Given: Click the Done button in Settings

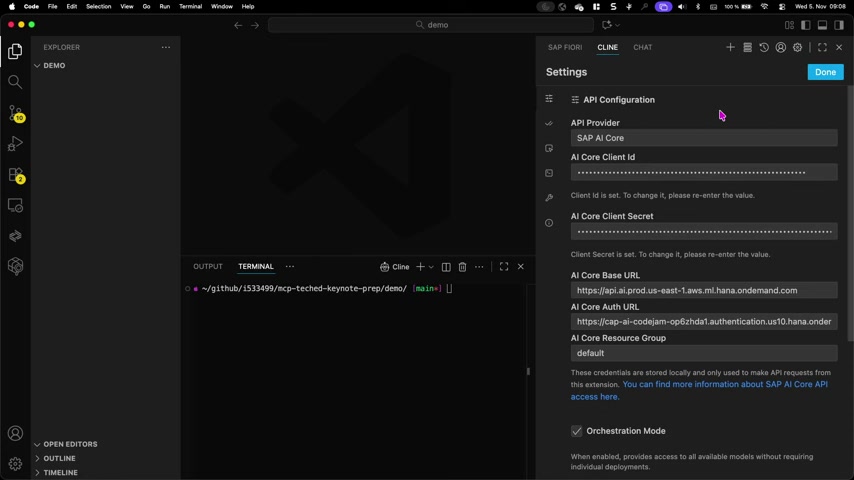Looking at the screenshot, I should click(x=825, y=72).
